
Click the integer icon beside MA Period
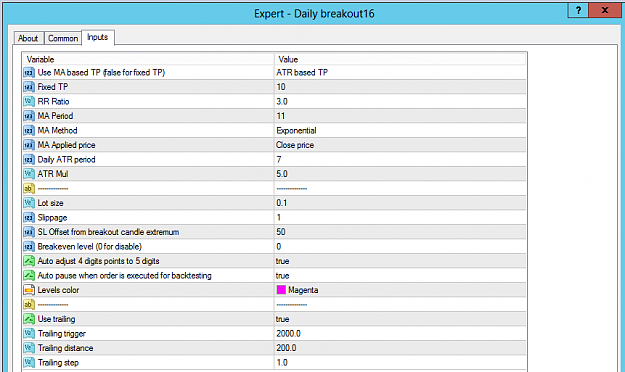(29, 116)
